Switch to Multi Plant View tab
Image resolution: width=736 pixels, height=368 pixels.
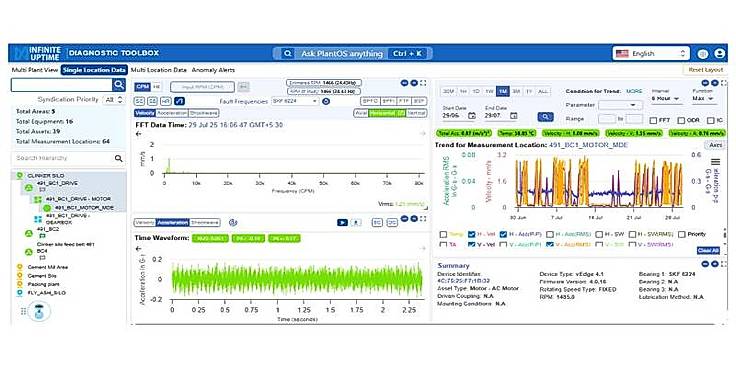point(35,70)
